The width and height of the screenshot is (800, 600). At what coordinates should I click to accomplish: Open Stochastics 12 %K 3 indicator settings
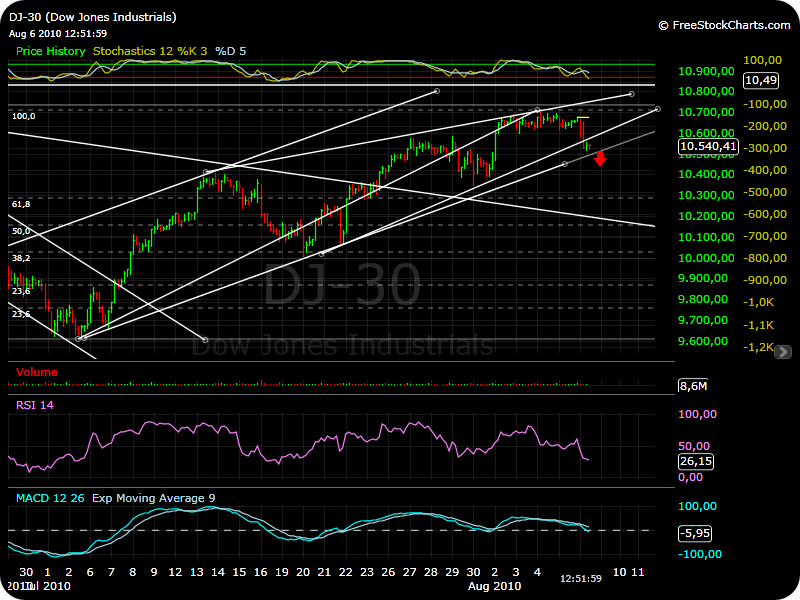150,51
